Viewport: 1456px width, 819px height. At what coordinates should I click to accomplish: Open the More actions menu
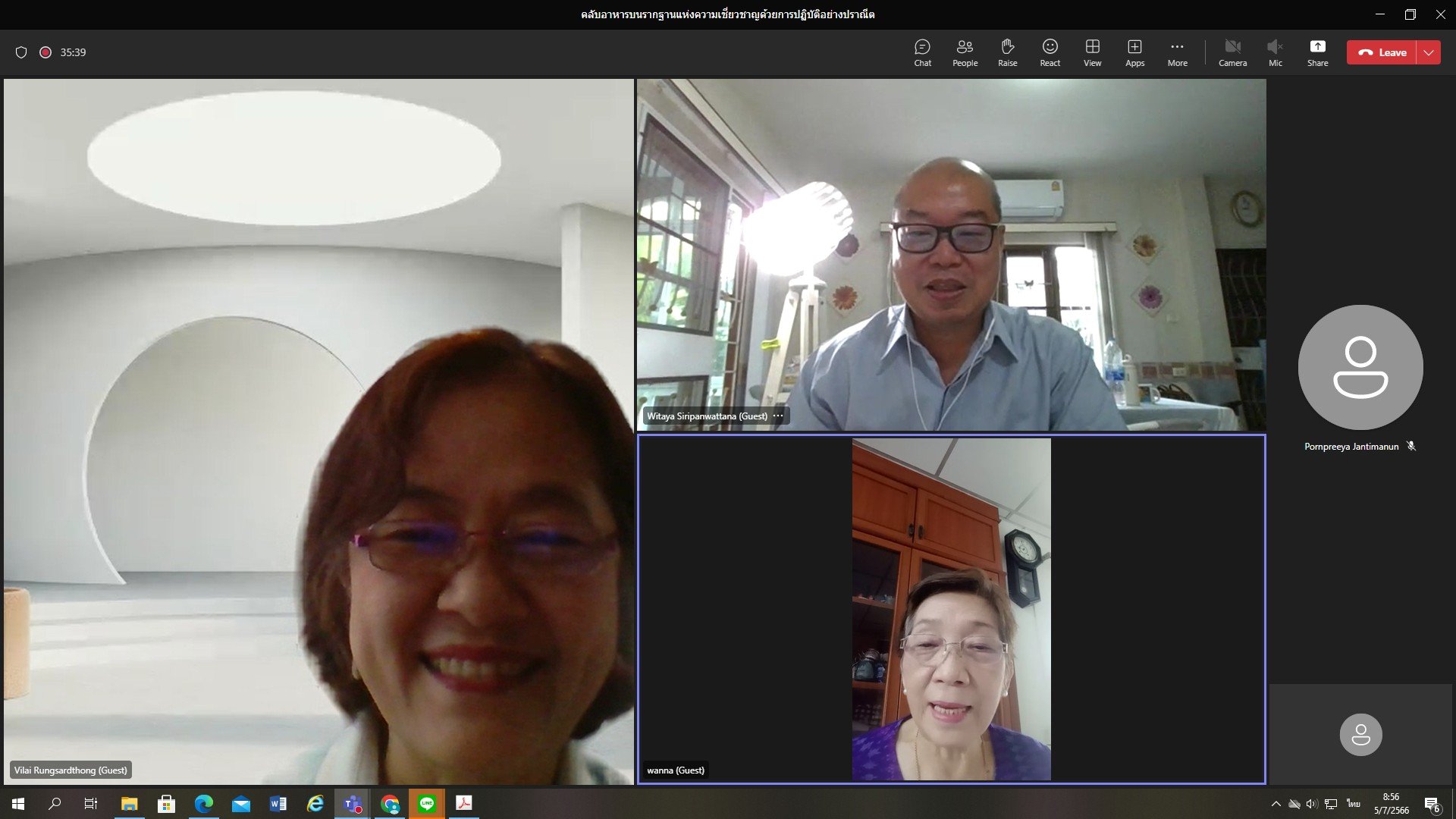pyautogui.click(x=1177, y=52)
